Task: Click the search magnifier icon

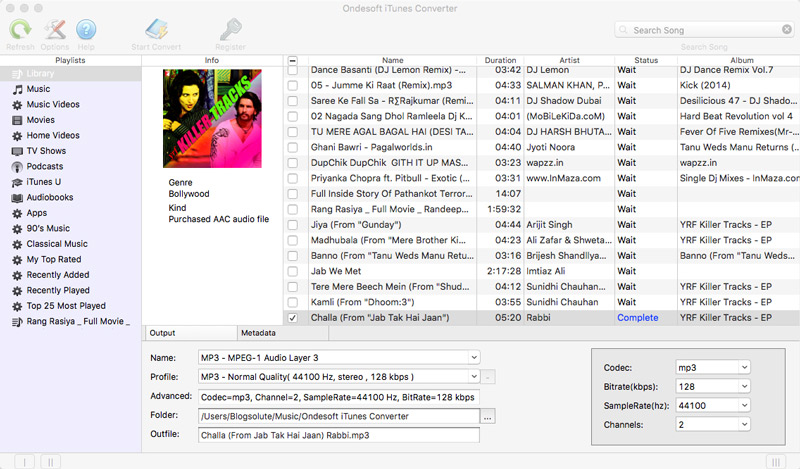Action: point(623,30)
